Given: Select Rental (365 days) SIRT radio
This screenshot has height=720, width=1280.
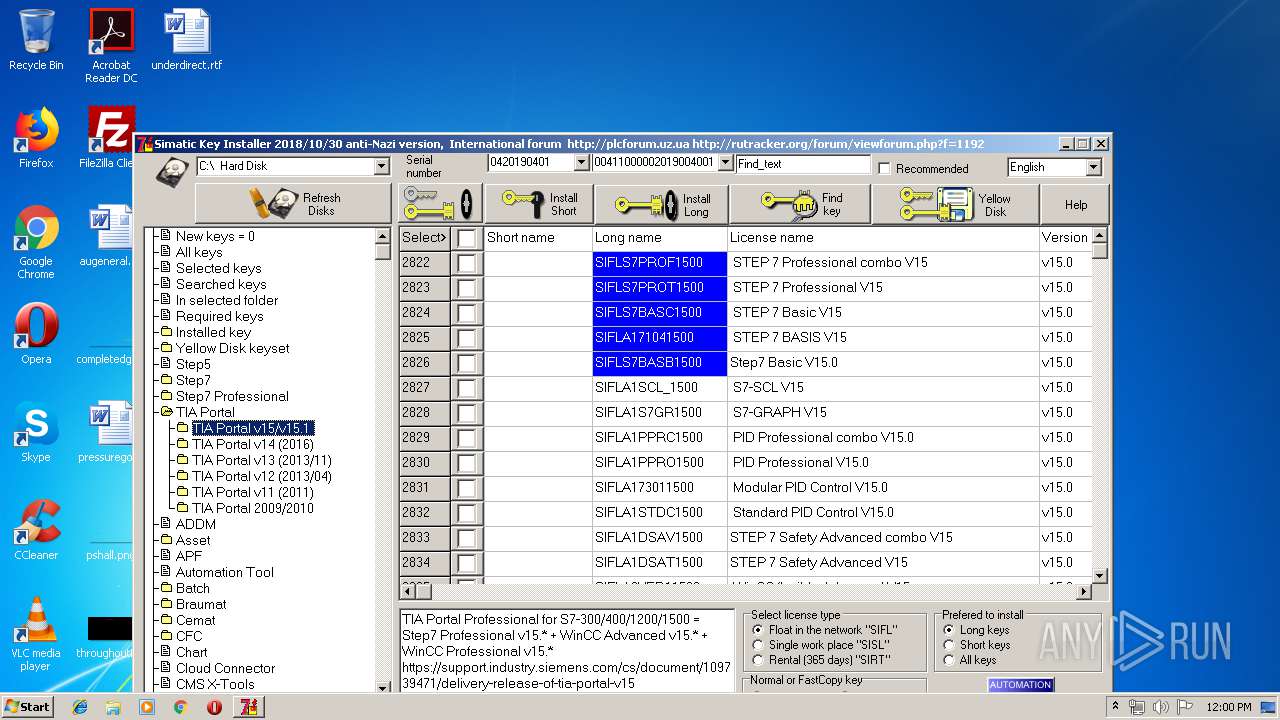Looking at the screenshot, I should (758, 660).
